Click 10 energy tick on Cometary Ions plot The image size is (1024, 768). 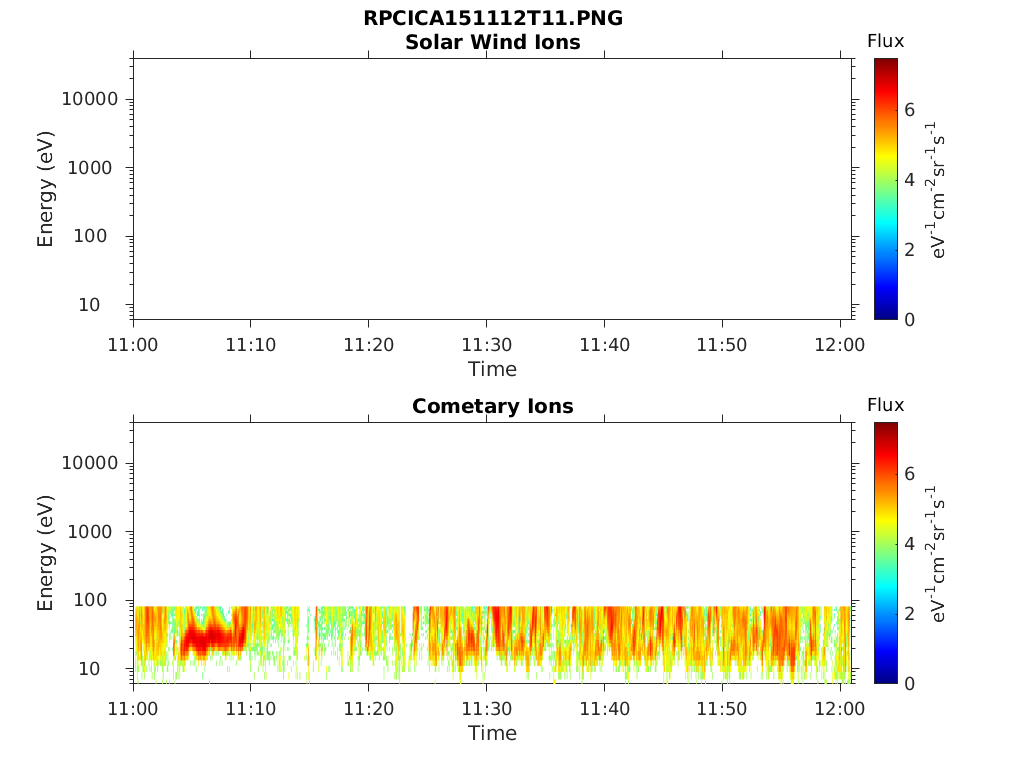click(x=89, y=669)
